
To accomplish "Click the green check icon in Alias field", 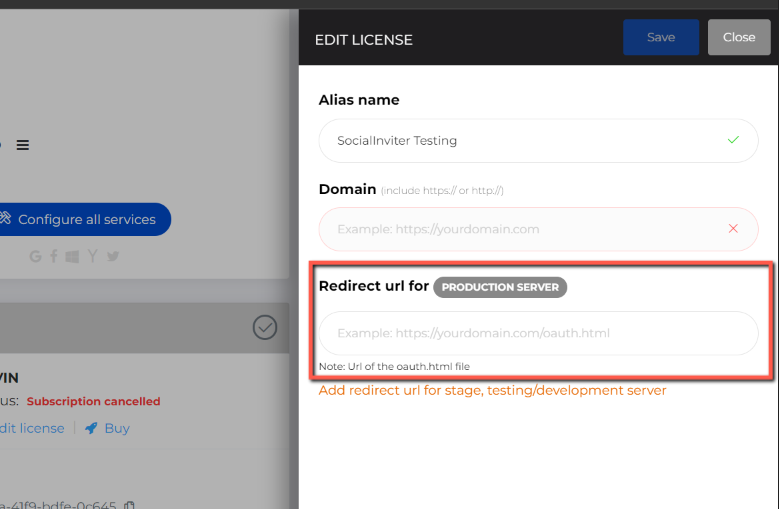I will (x=733, y=140).
